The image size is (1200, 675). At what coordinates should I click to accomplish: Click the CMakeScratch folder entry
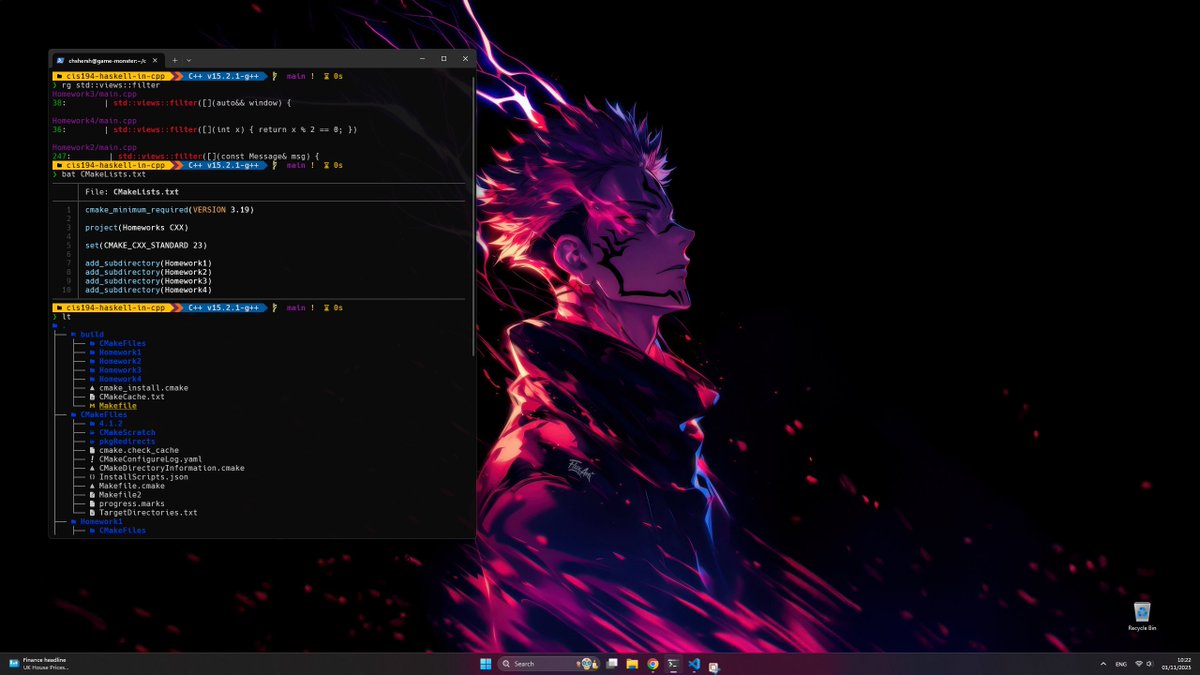point(127,432)
